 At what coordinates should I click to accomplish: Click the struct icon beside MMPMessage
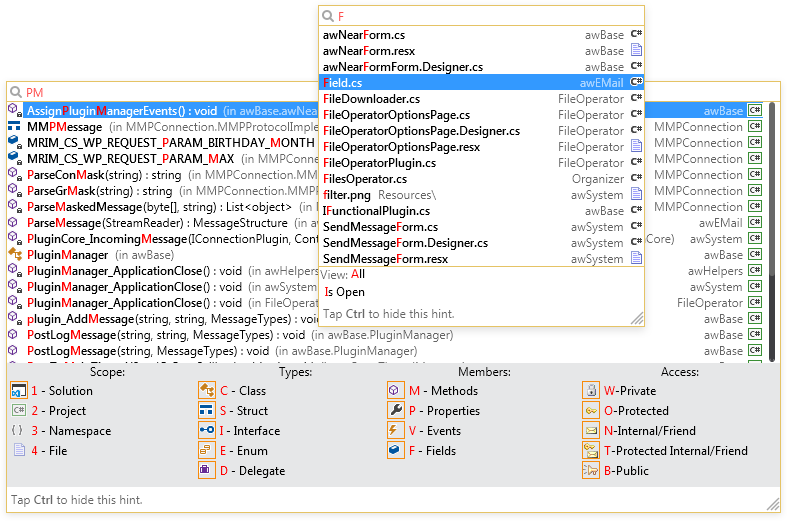14,126
